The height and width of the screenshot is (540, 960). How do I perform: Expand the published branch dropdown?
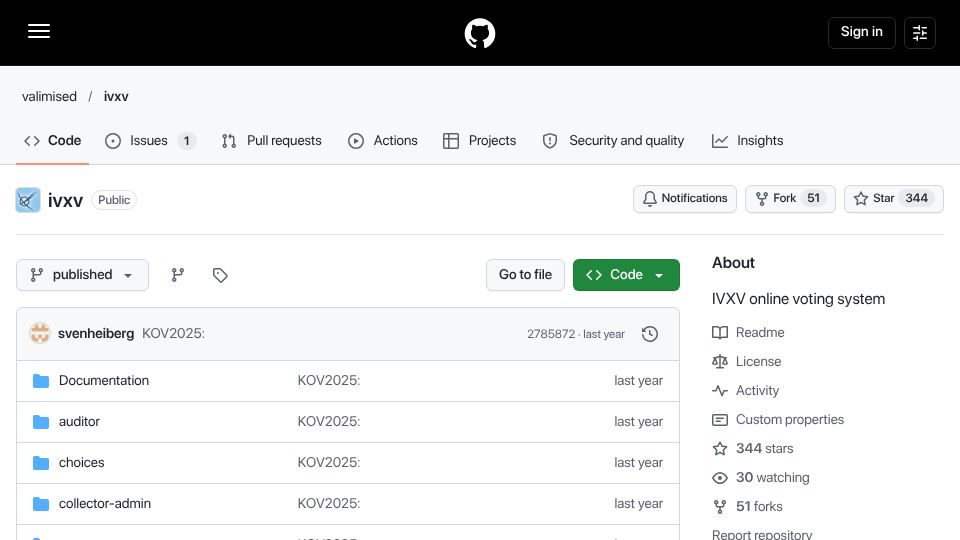pos(83,275)
